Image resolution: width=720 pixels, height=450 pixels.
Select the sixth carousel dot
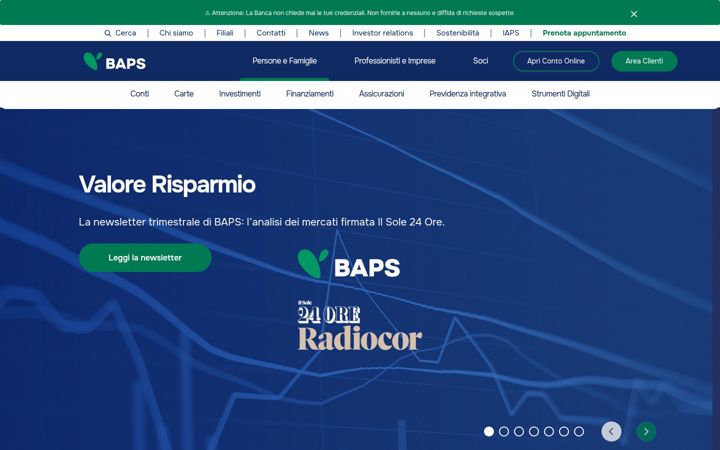pyautogui.click(x=564, y=431)
